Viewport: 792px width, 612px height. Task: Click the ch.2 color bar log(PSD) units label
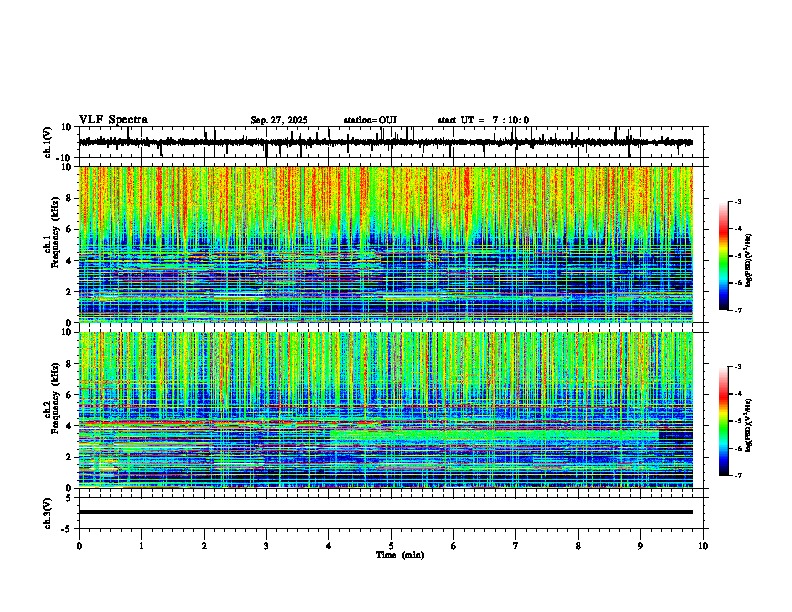749,425
